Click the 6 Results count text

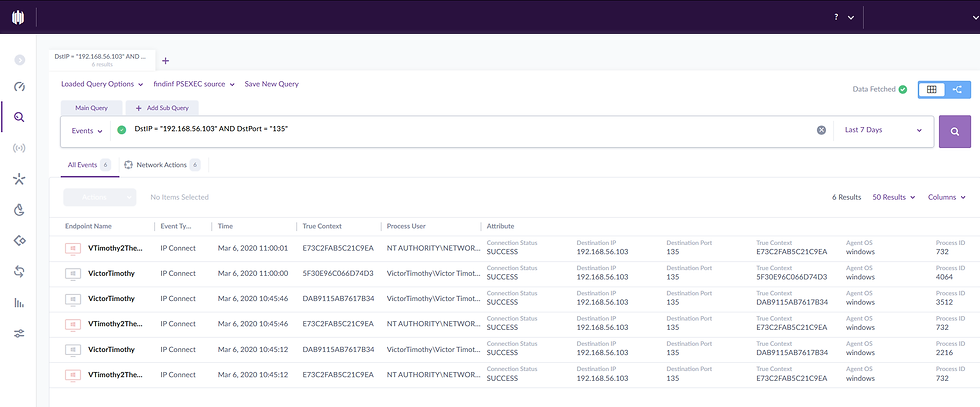pyautogui.click(x=846, y=197)
